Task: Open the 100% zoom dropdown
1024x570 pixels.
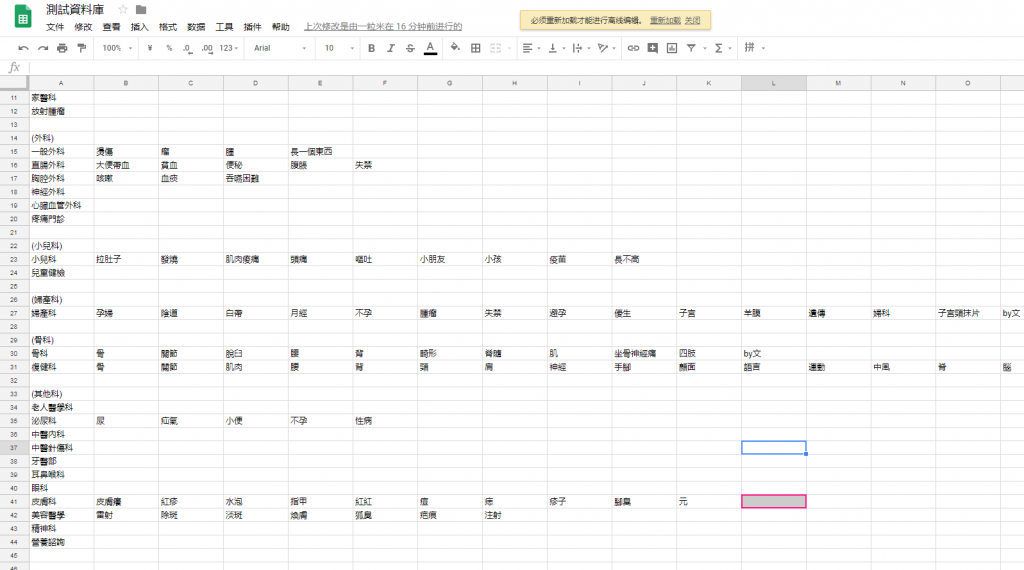Action: 117,48
